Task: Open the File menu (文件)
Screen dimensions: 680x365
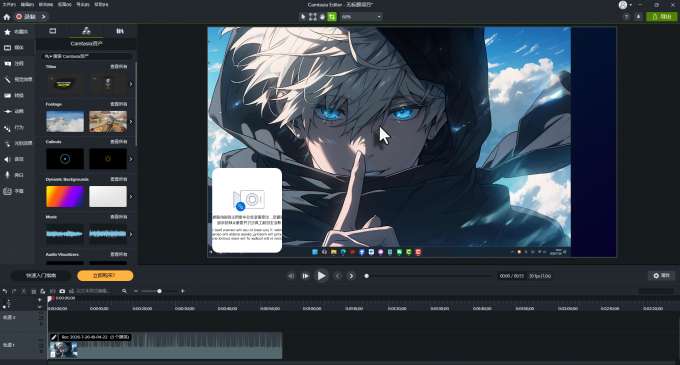Action: click(x=9, y=4)
